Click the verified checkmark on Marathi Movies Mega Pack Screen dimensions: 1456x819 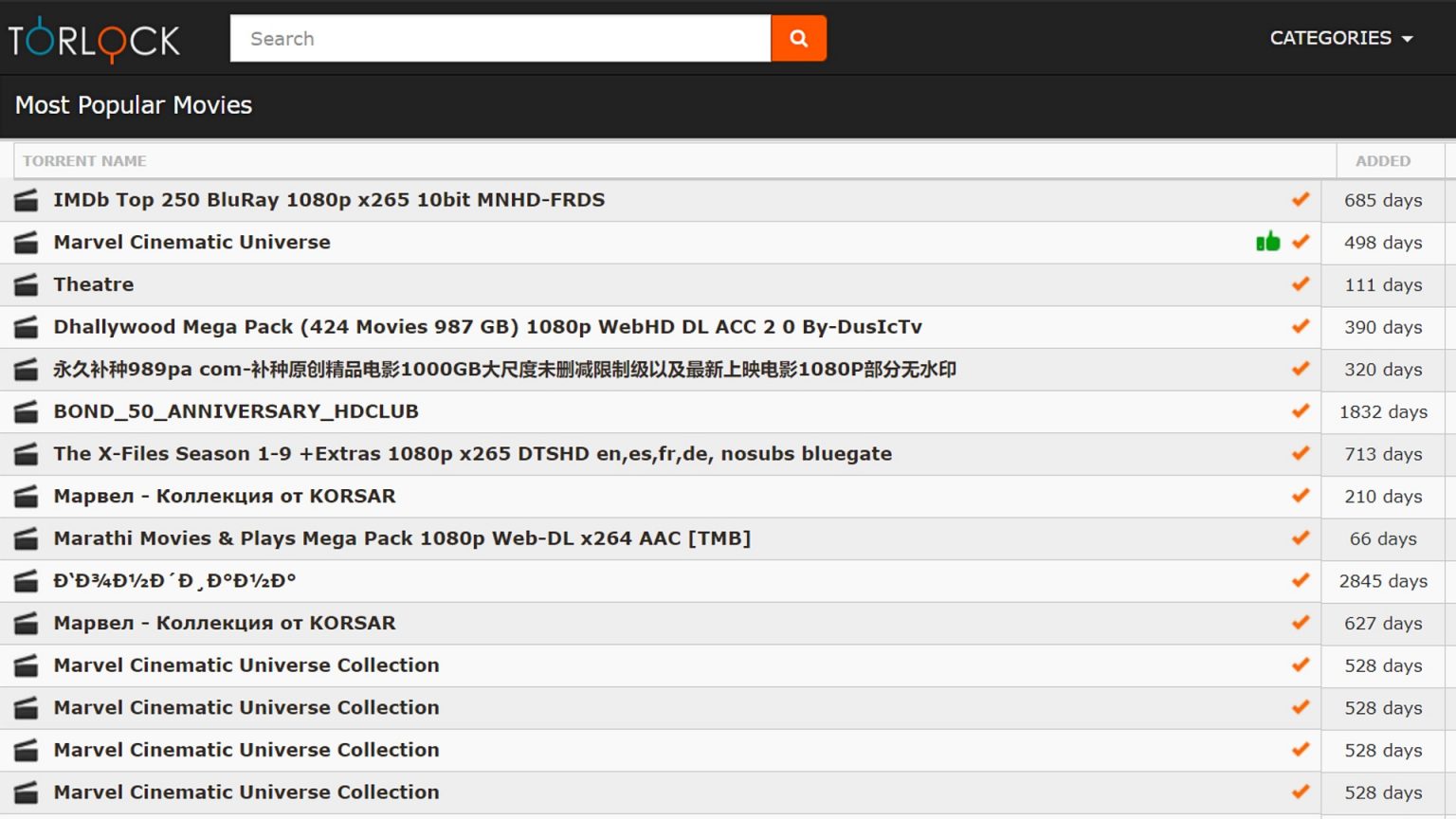[1300, 538]
